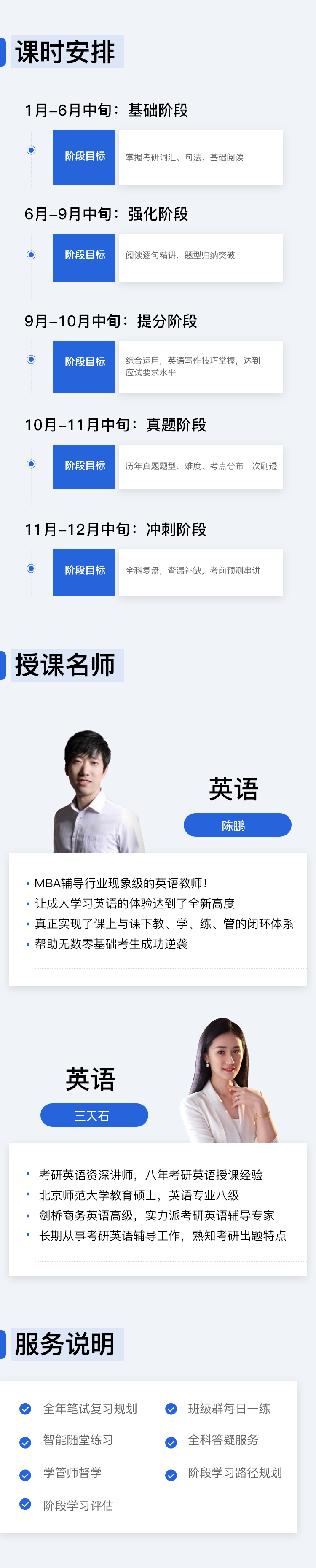Click the checkmark icon beside 智能随堂练习
The height and width of the screenshot is (1568, 316).
(x=26, y=1443)
